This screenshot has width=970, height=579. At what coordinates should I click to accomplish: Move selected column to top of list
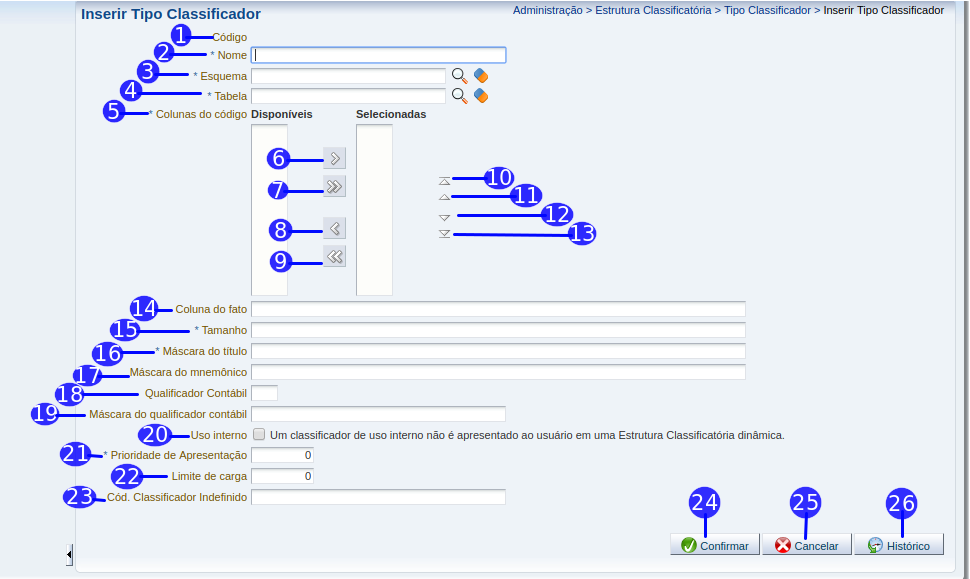click(445, 181)
